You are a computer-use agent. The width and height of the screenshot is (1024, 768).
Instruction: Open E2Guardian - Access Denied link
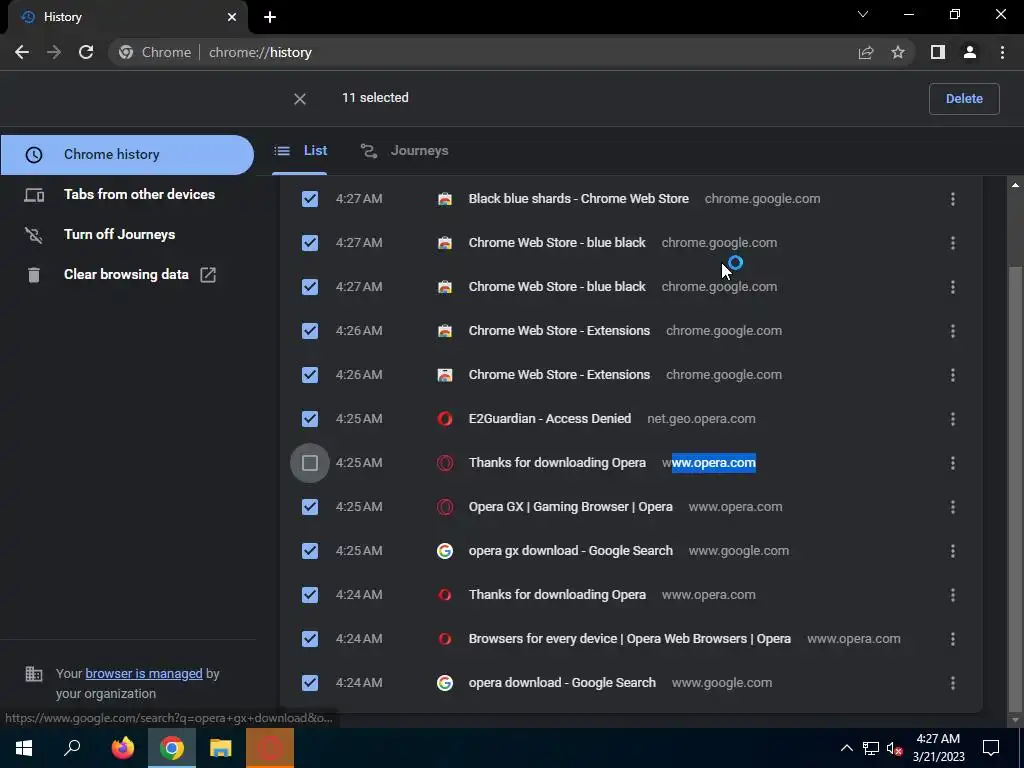pos(550,419)
